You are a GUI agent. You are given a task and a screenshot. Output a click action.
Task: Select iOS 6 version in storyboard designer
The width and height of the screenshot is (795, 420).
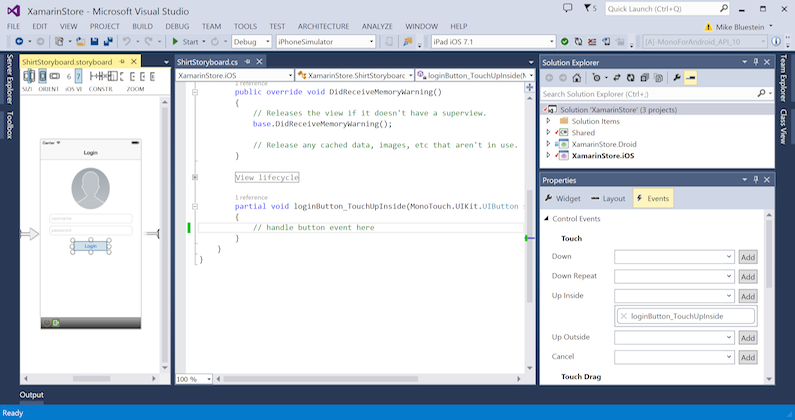[x=69, y=76]
